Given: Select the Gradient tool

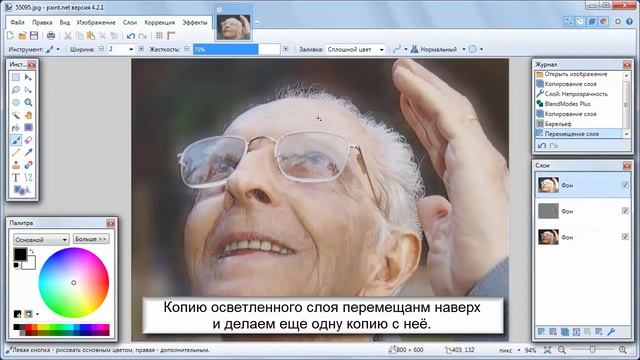Looking at the screenshot, I should pos(28,128).
